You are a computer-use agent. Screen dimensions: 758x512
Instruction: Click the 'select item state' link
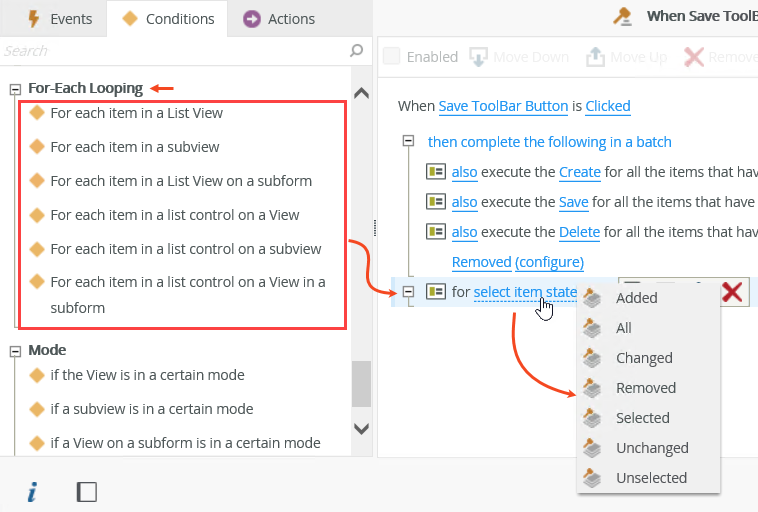pos(525,292)
